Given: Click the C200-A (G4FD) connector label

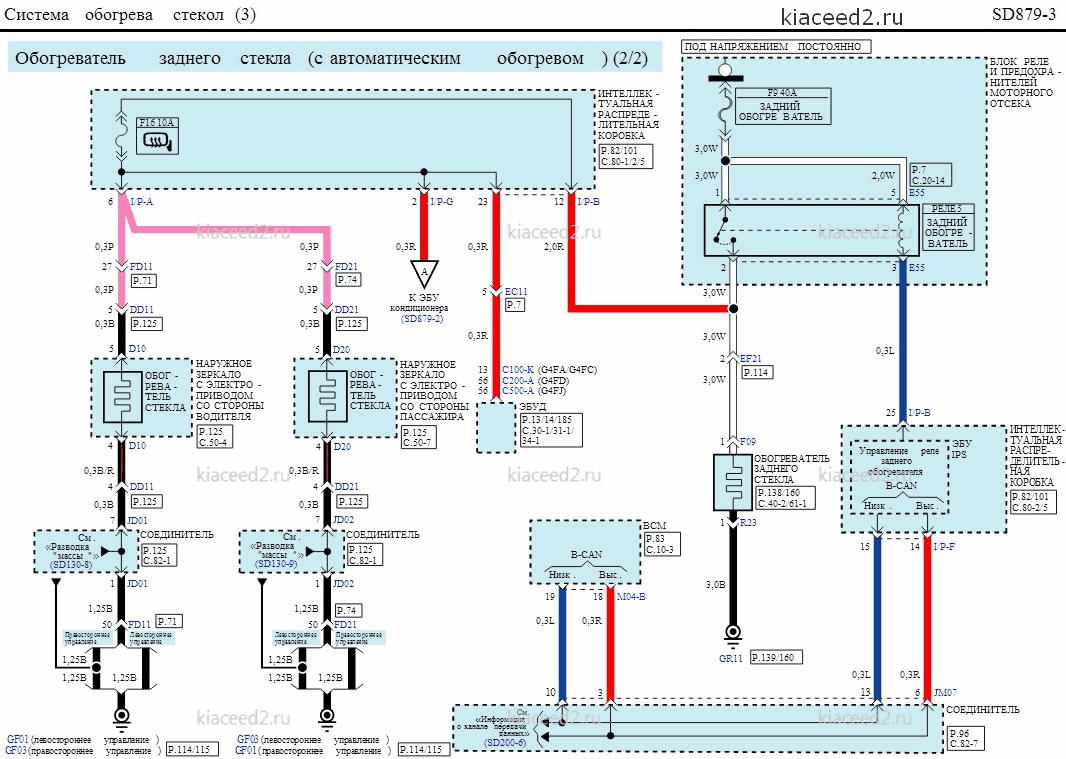Looking at the screenshot, I should click(x=536, y=380).
